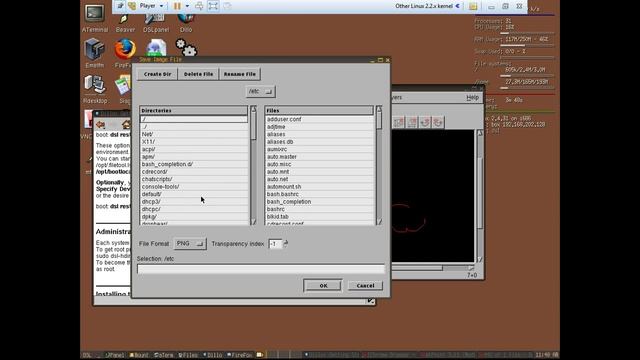Click the second toolbar icon in the paint window
Screen dimensions: 640x360
coord(412,122)
